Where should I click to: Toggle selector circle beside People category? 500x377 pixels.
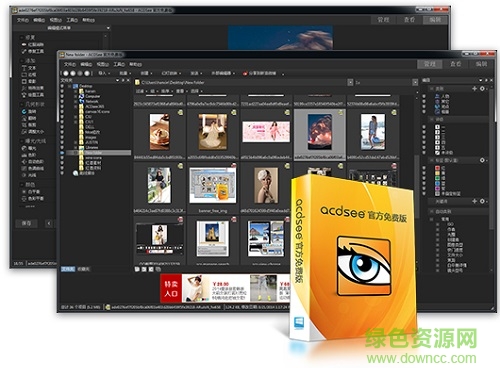424,96
